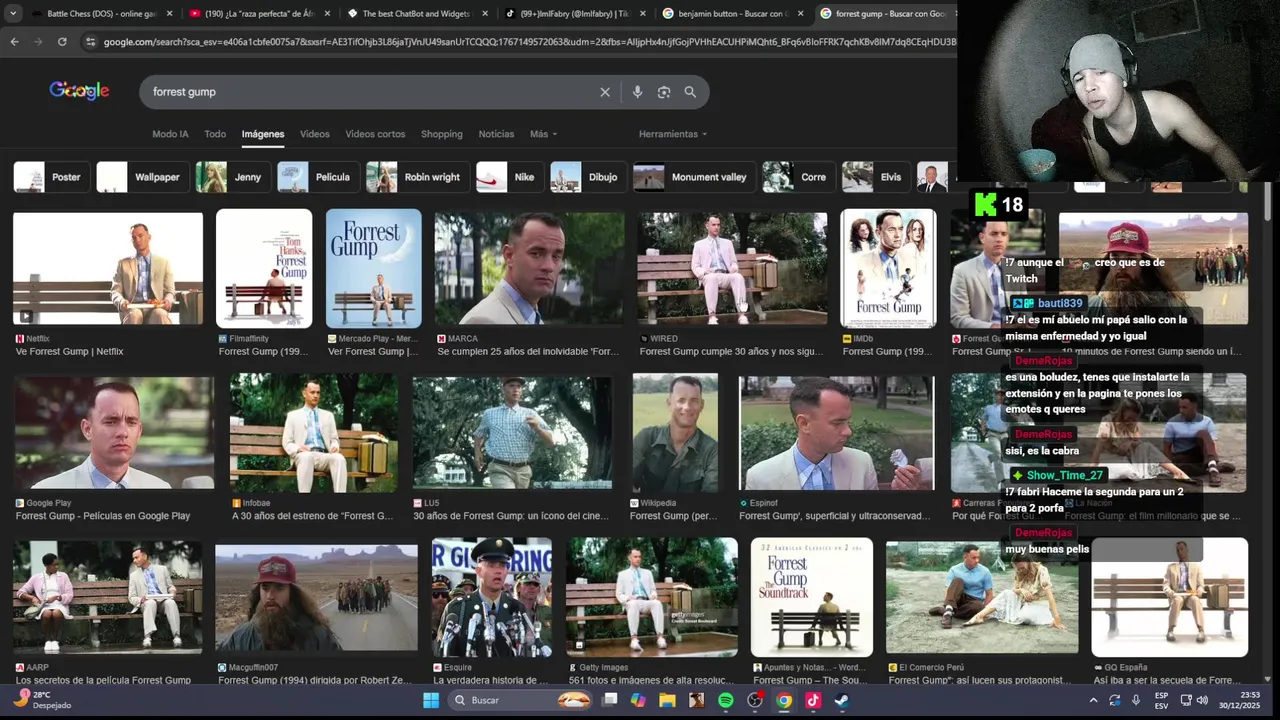Open File Explorer from the taskbar

click(667, 700)
